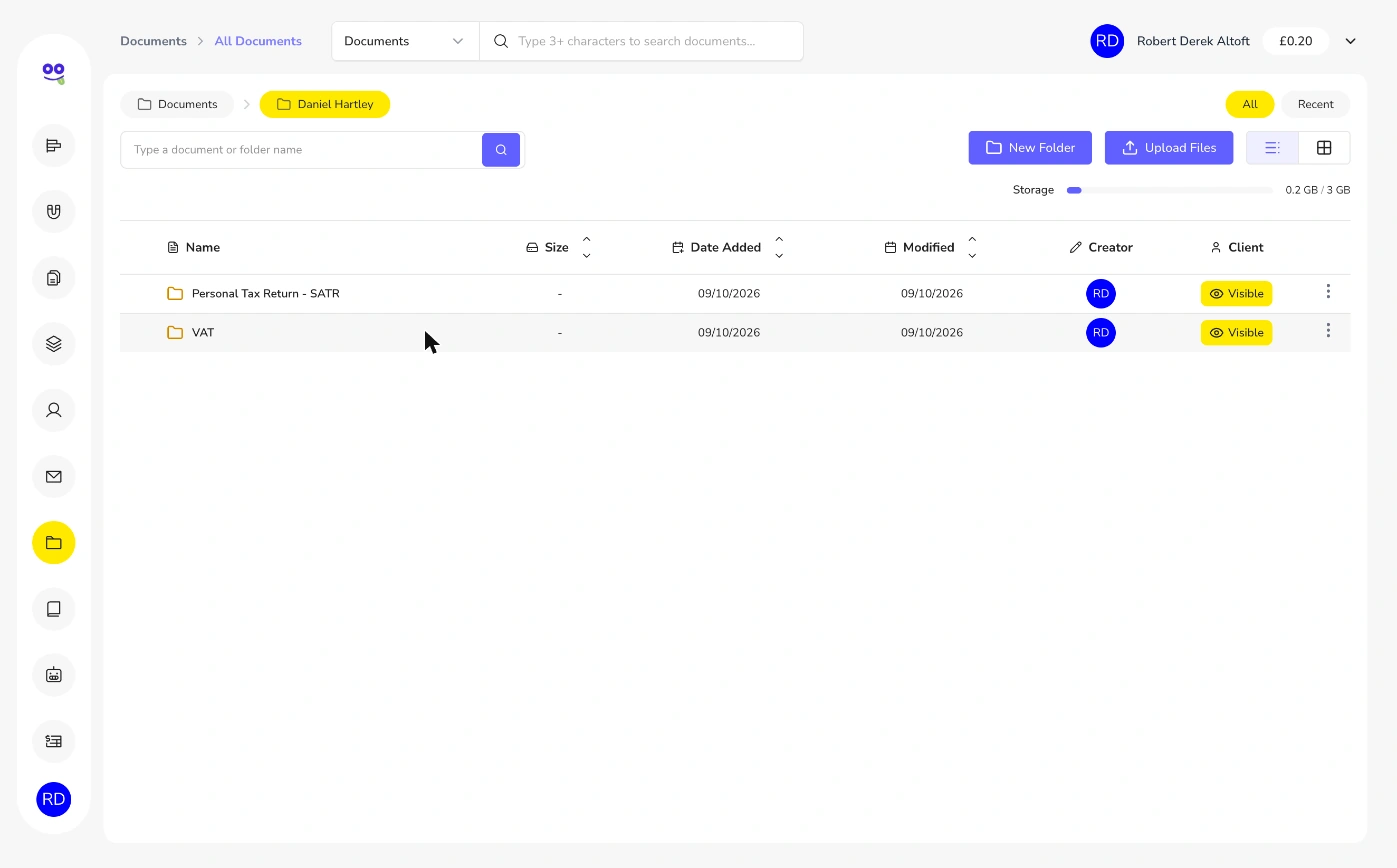
Task: Toggle client visibility for the VAT folder
Action: coord(1236,333)
